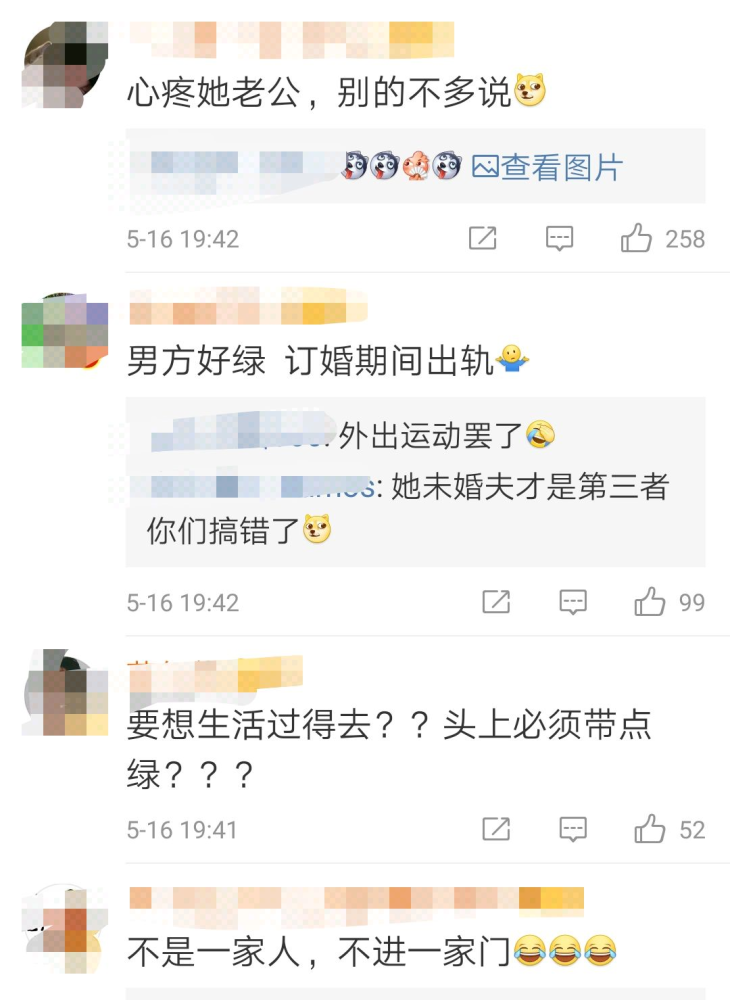The width and height of the screenshot is (730, 1000).
Task: Reply to the 男方好绿 comment
Action: click(573, 602)
